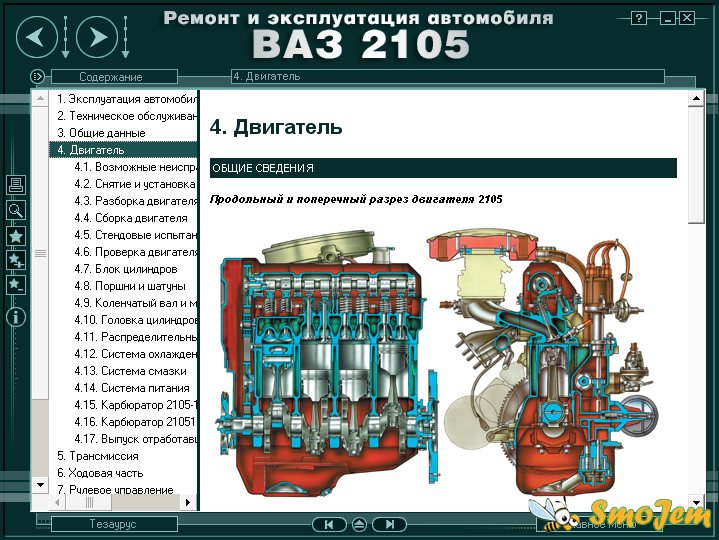719x540 pixels.
Task: Click contents horizontal scroll left arrow
Action: (x=57, y=502)
